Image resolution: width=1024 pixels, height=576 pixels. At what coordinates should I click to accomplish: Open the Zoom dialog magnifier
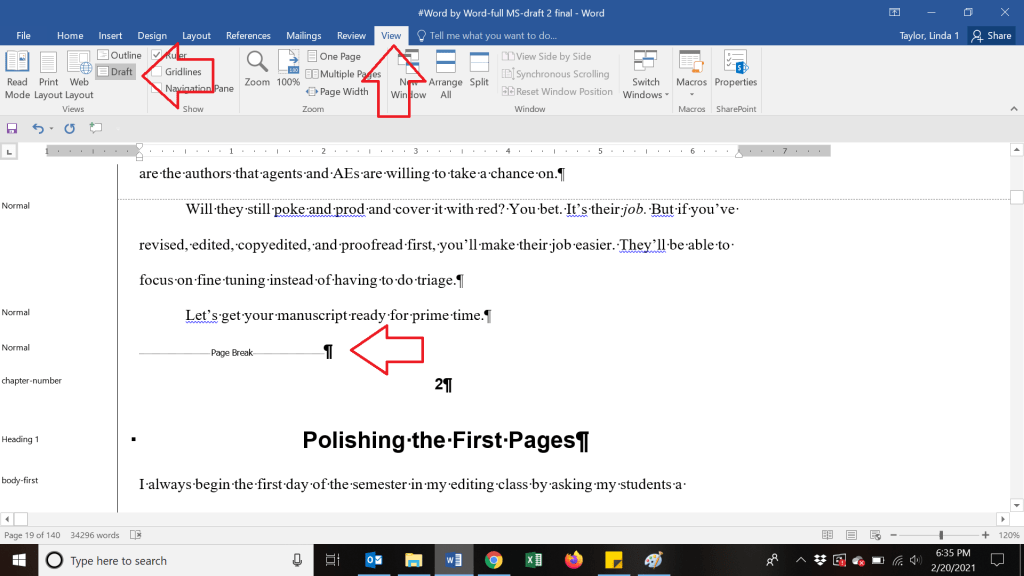pyautogui.click(x=257, y=69)
